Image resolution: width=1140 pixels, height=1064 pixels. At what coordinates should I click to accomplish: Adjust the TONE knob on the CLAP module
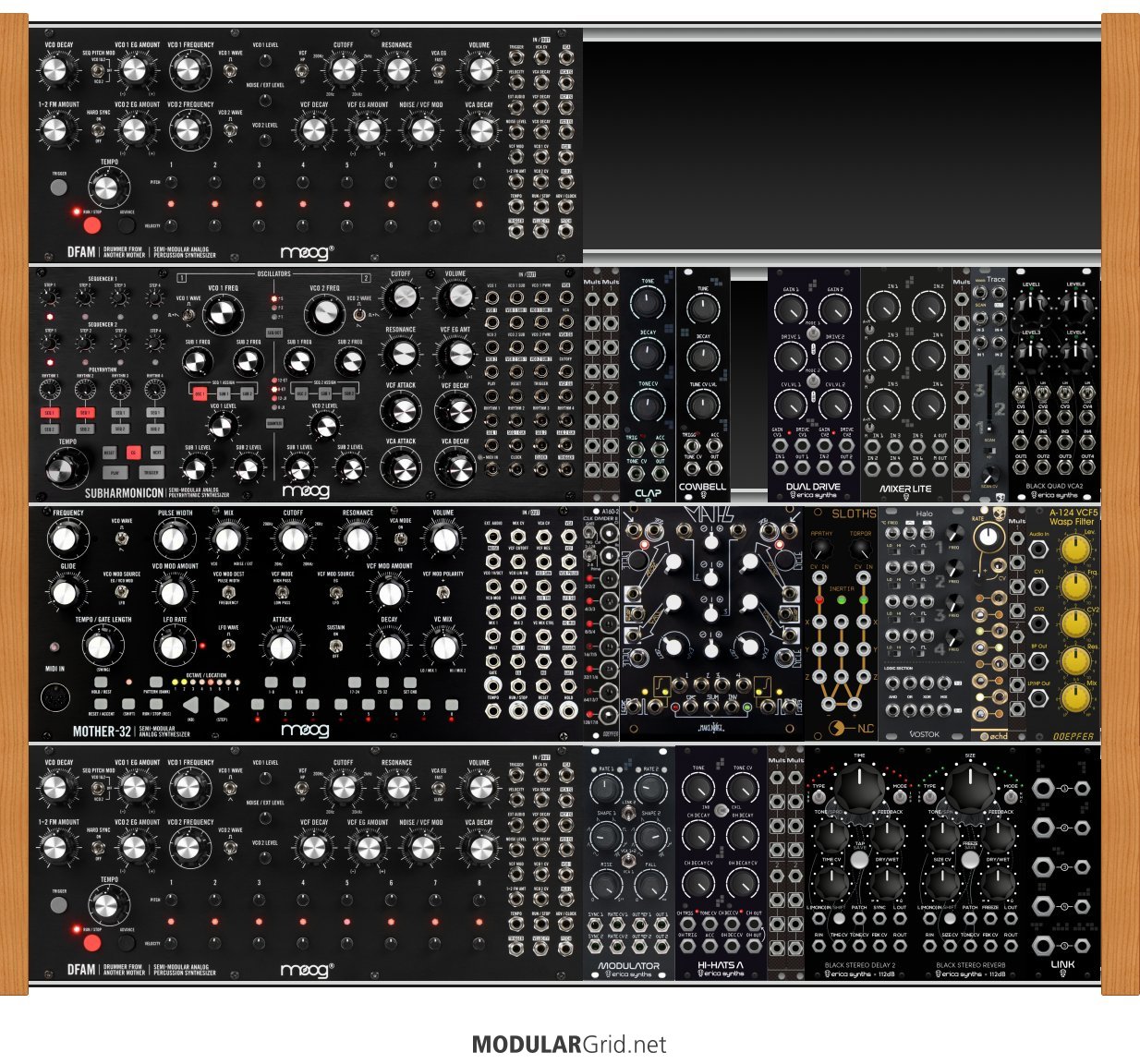click(648, 304)
